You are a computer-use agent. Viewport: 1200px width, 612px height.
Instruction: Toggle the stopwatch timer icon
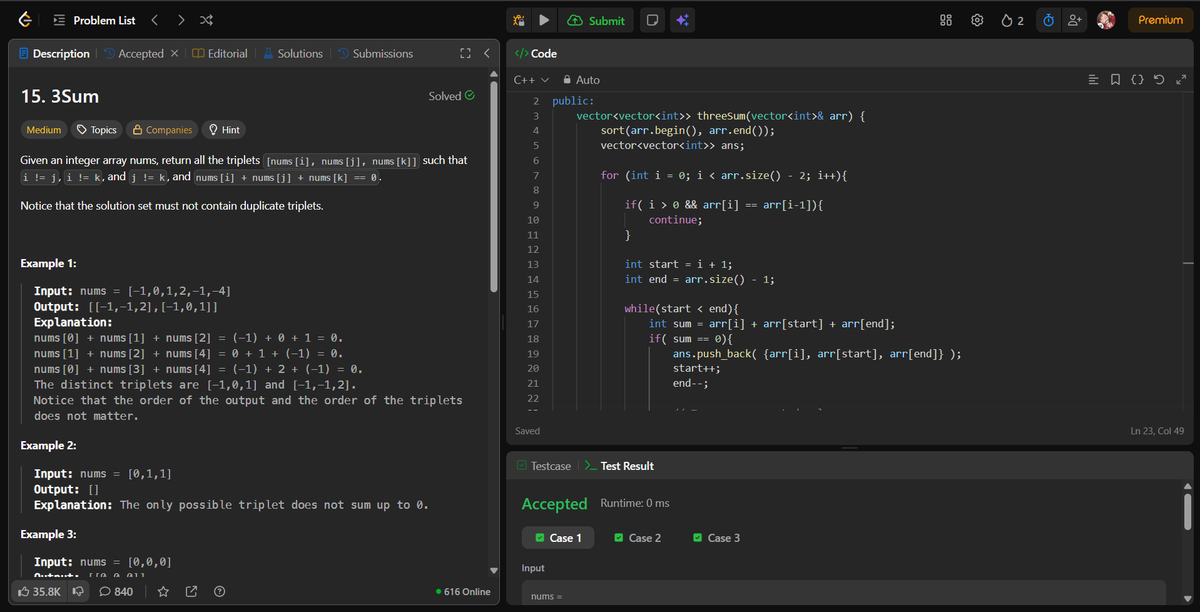click(x=1047, y=20)
